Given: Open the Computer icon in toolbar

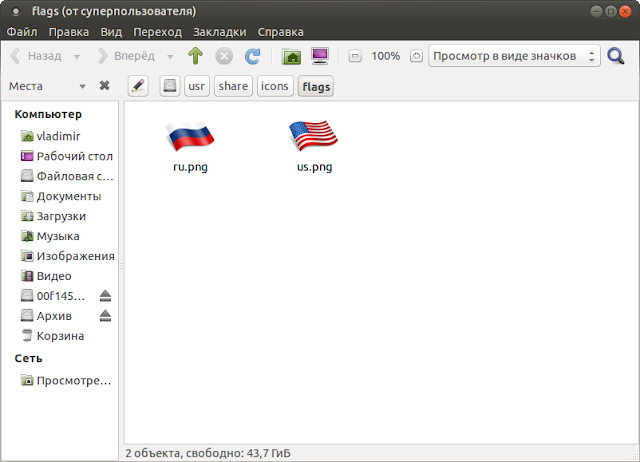Looking at the screenshot, I should pyautogui.click(x=320, y=56).
